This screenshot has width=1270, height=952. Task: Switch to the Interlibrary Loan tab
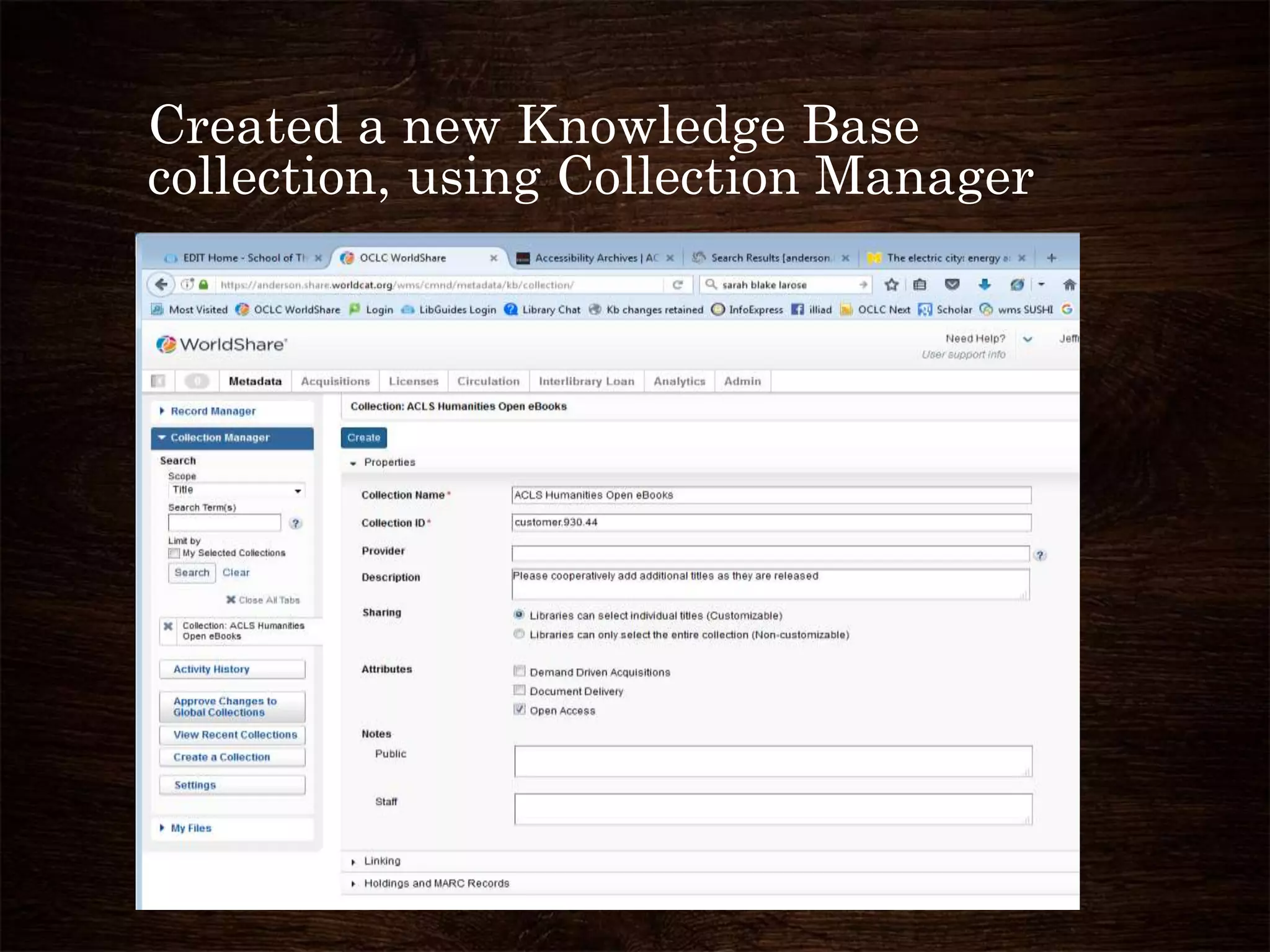(587, 381)
